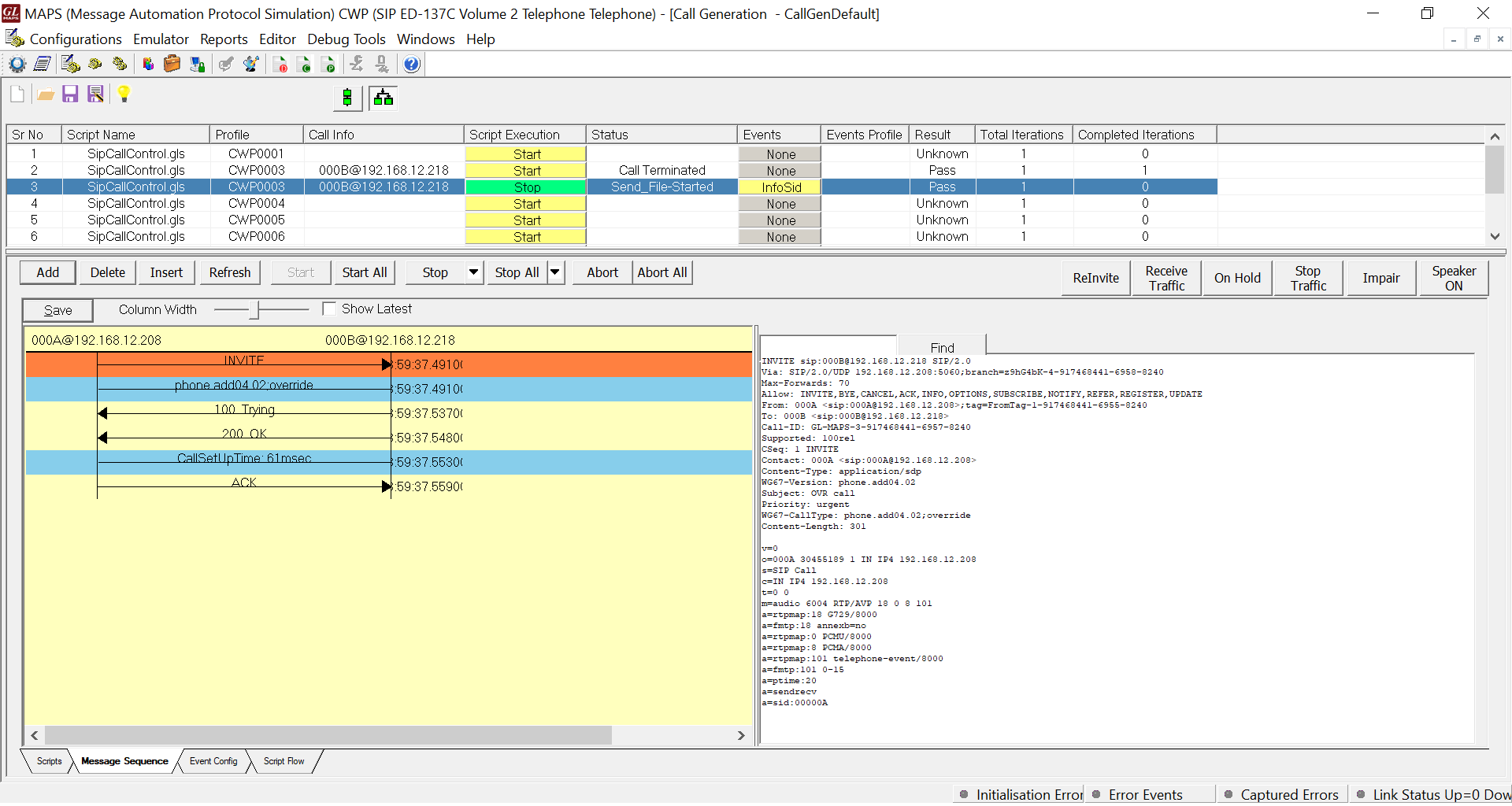Click Start execution cell for row 6
This screenshot has height=806, width=1512.
[526, 237]
